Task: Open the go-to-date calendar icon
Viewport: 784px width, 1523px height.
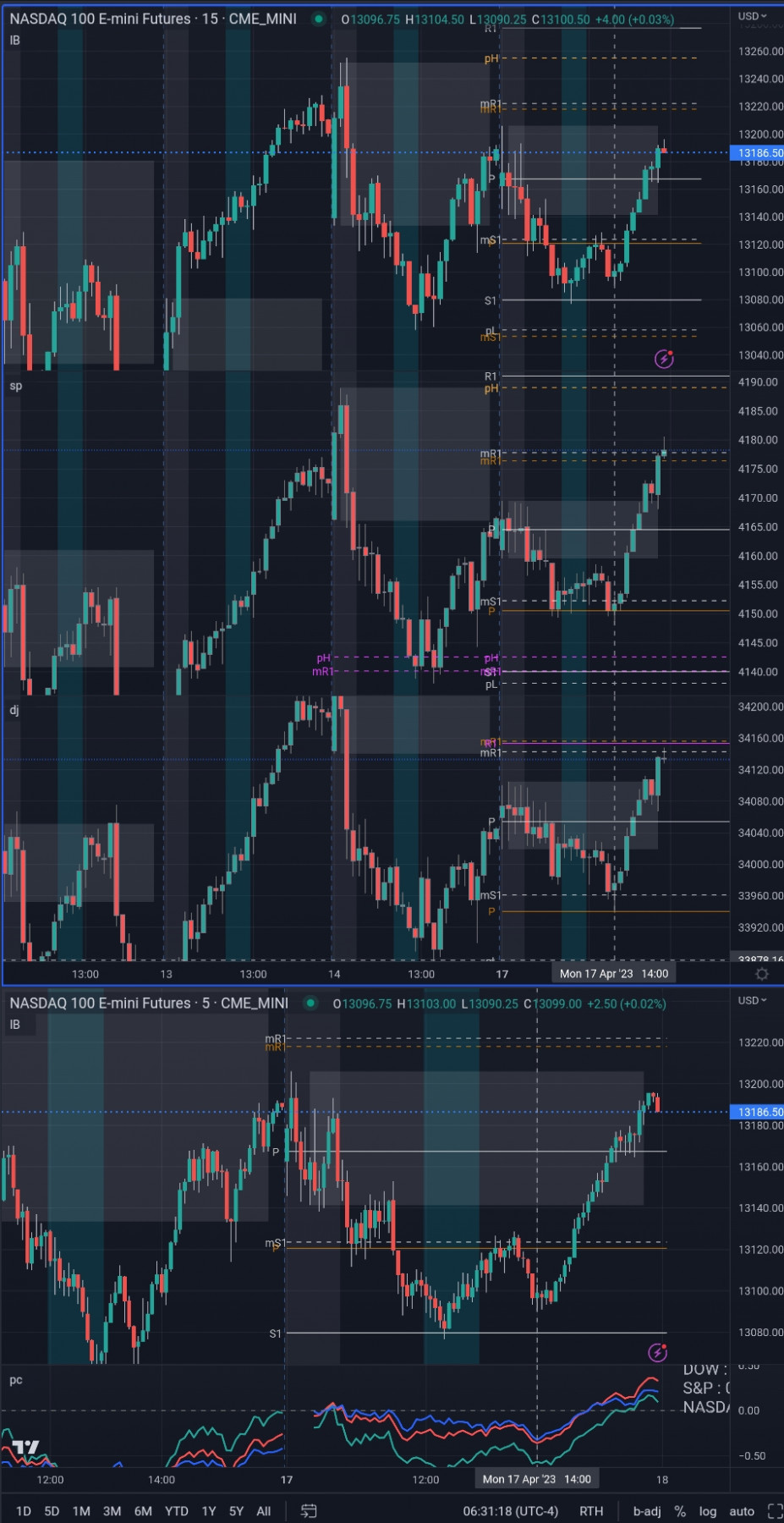Action: click(309, 1510)
